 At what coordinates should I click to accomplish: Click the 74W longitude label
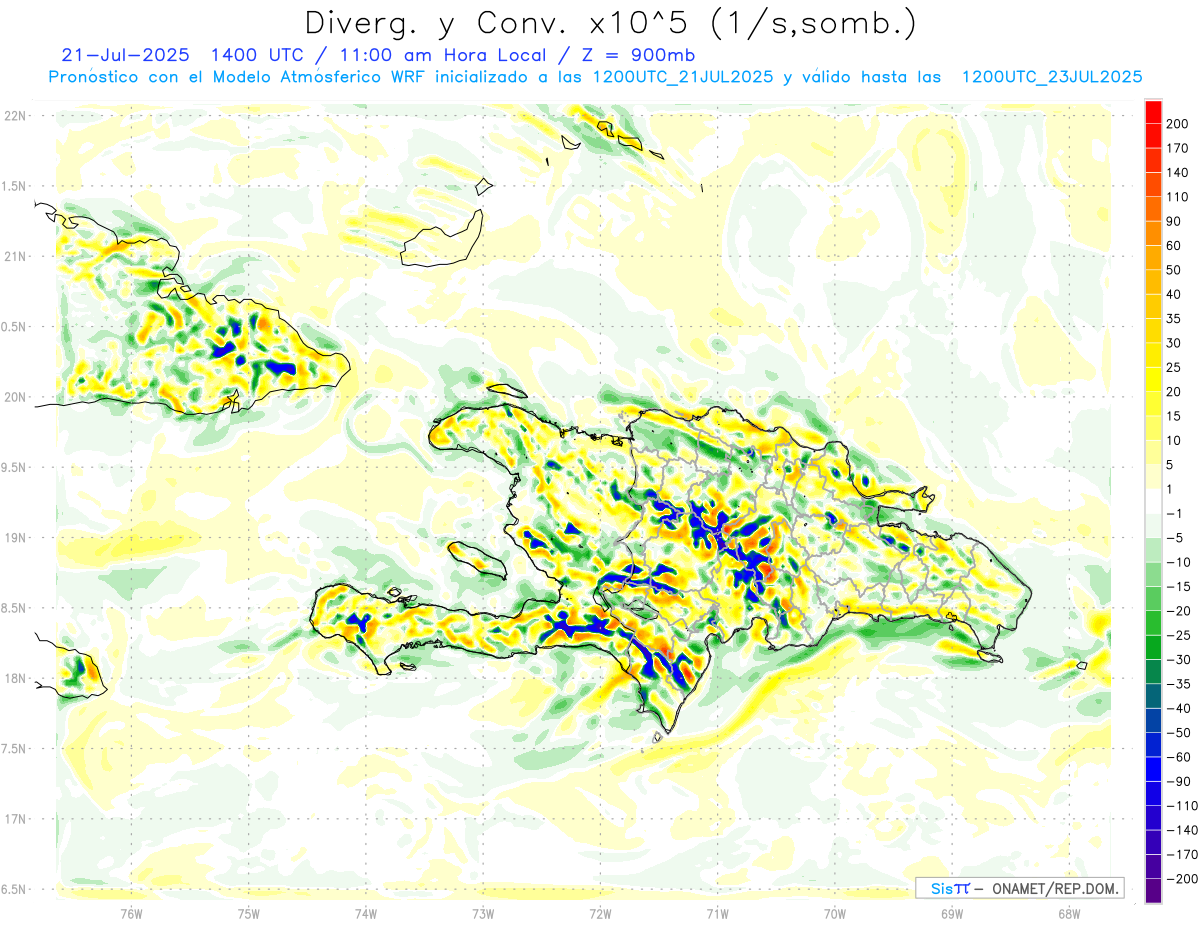366,913
